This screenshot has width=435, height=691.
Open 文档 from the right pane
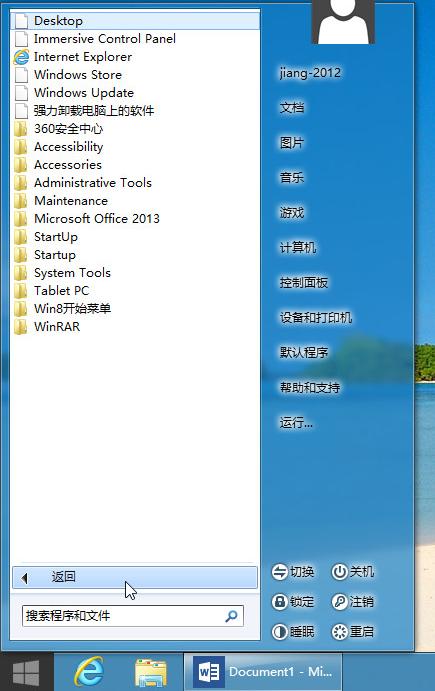(292, 108)
